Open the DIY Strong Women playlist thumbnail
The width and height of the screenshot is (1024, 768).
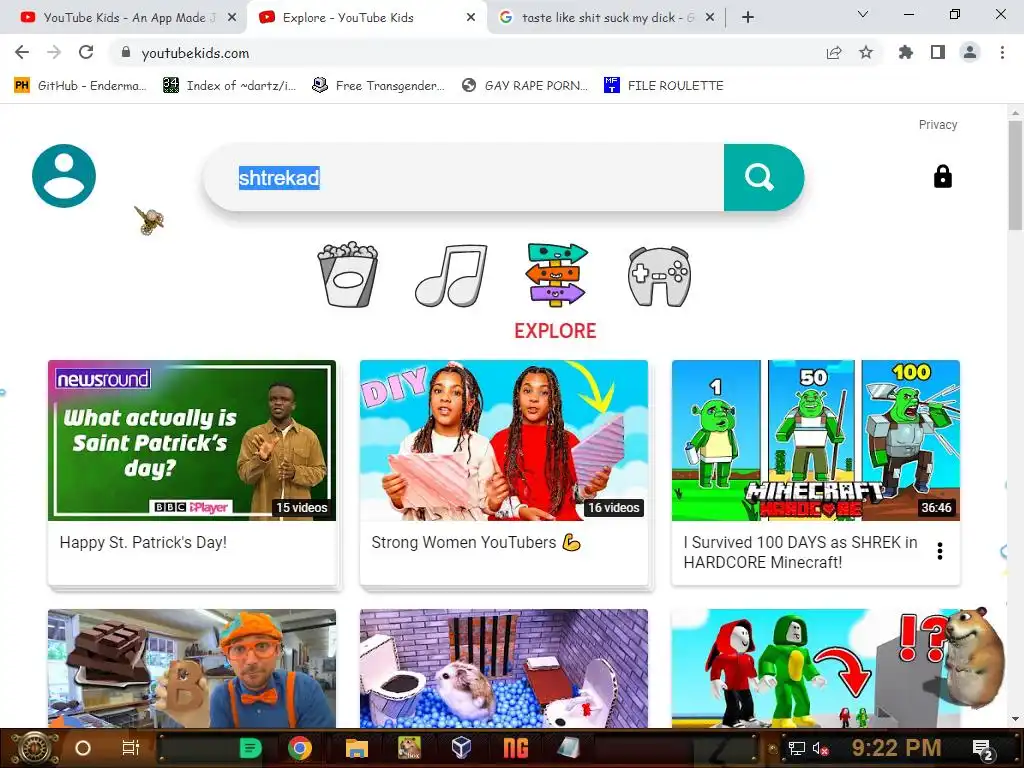tap(504, 440)
